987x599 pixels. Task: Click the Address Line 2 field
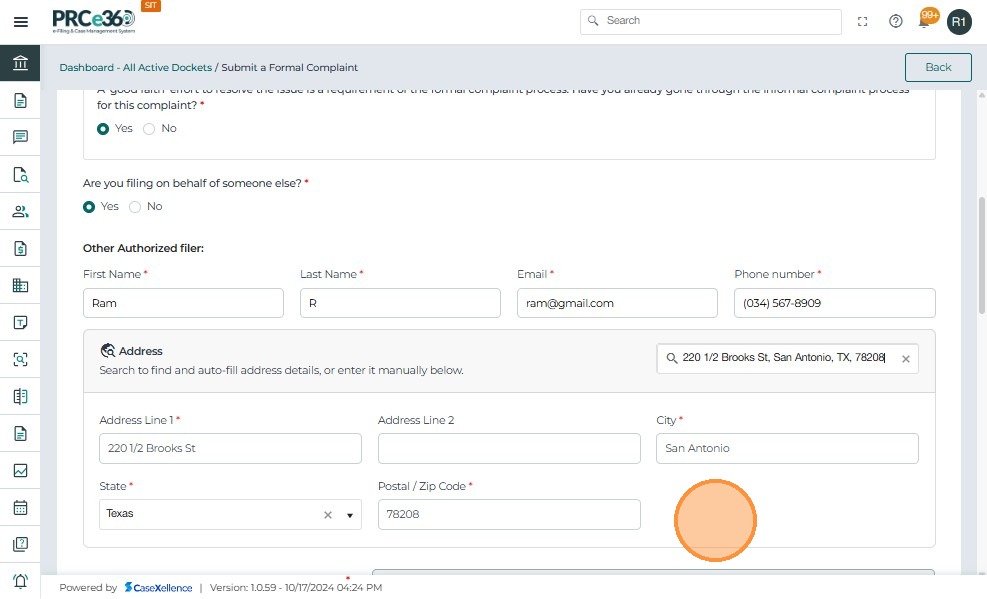coord(509,448)
